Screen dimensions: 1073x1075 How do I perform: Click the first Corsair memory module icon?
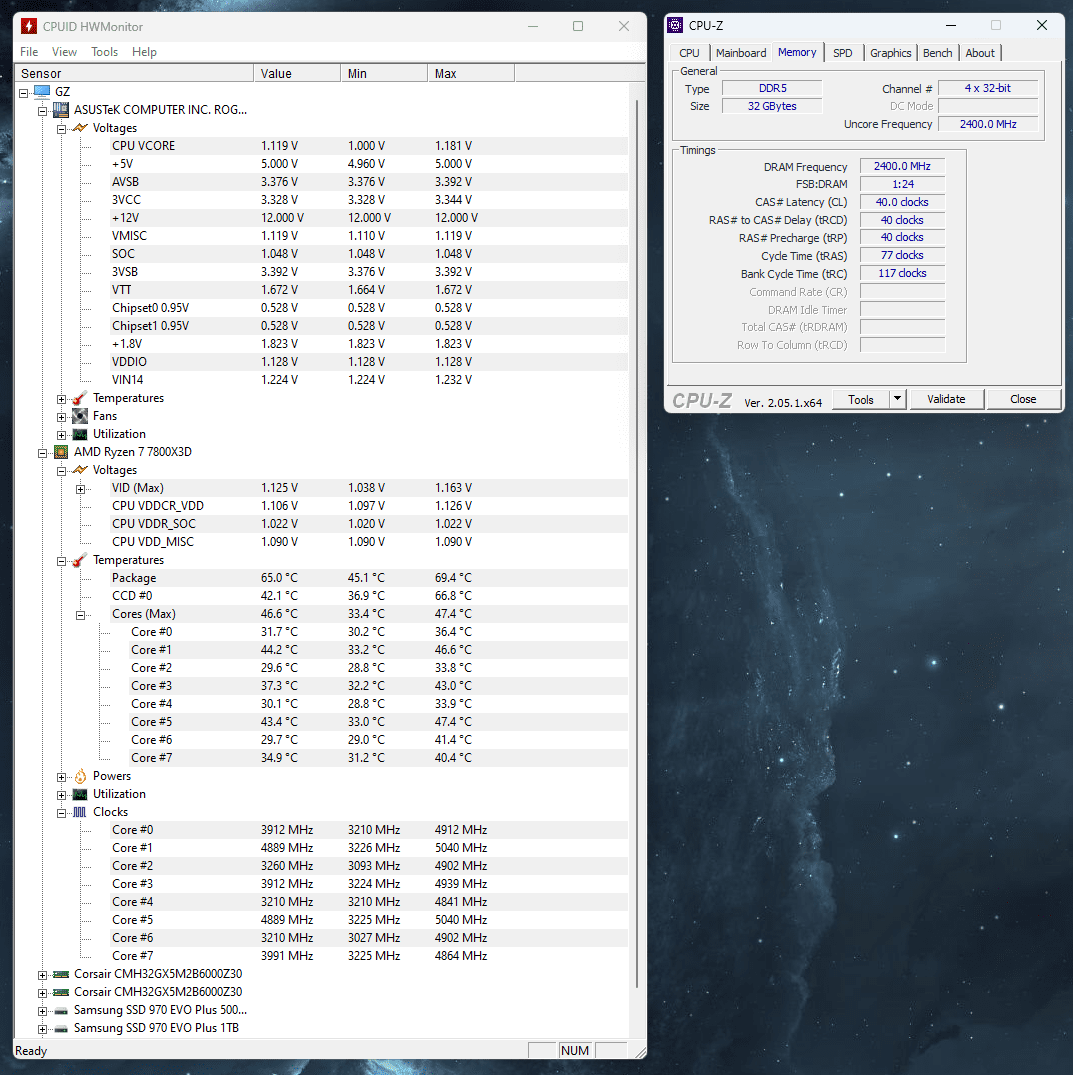pyautogui.click(x=61, y=974)
